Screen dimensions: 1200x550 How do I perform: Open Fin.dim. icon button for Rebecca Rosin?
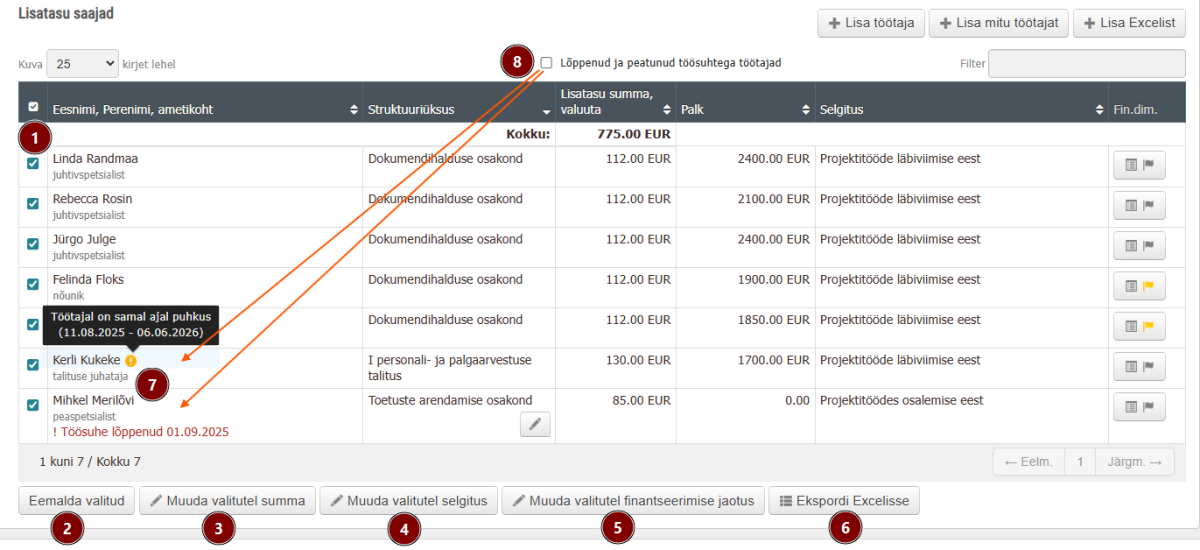(1139, 205)
